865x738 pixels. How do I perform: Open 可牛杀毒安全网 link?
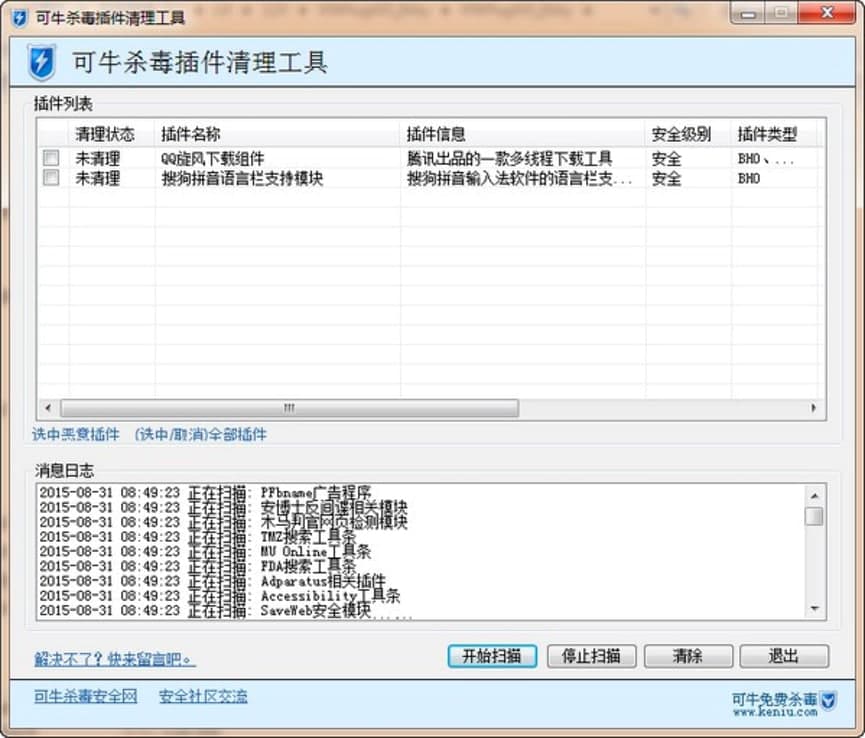86,697
